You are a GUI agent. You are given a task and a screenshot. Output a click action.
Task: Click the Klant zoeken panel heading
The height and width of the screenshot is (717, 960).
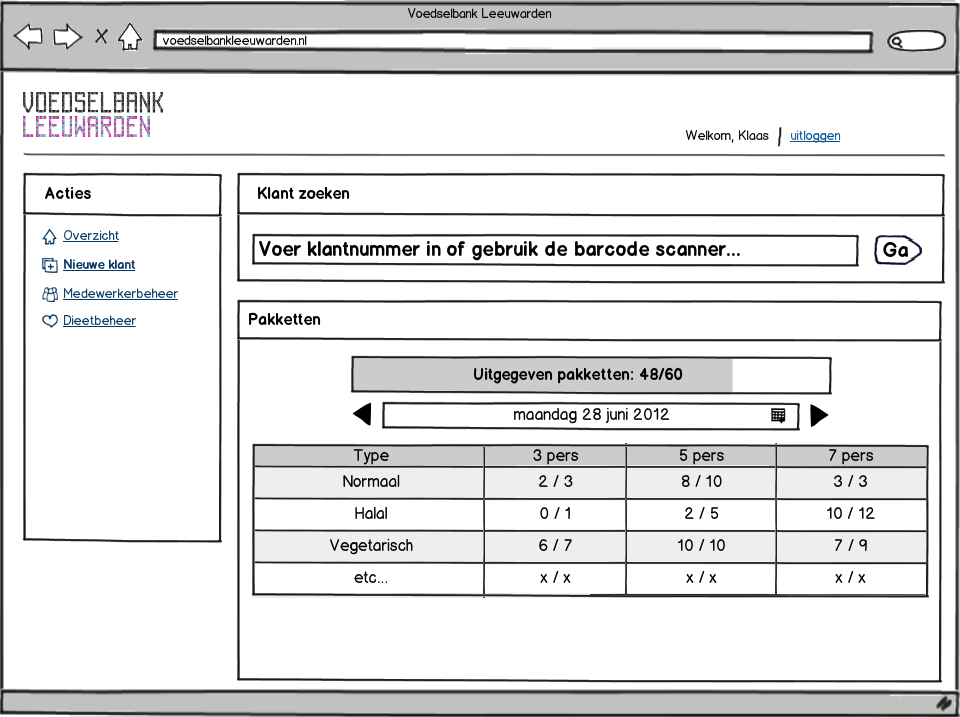click(x=303, y=193)
